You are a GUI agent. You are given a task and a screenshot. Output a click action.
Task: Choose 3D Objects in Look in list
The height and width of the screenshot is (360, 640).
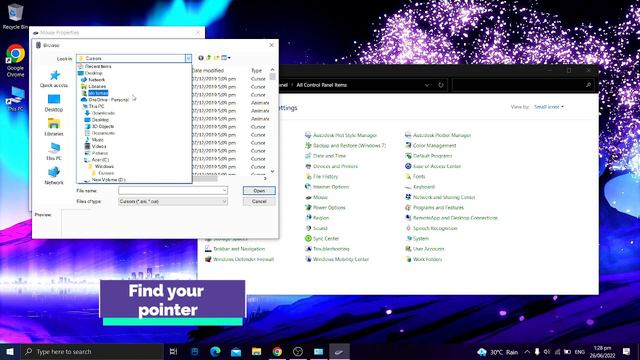102,126
